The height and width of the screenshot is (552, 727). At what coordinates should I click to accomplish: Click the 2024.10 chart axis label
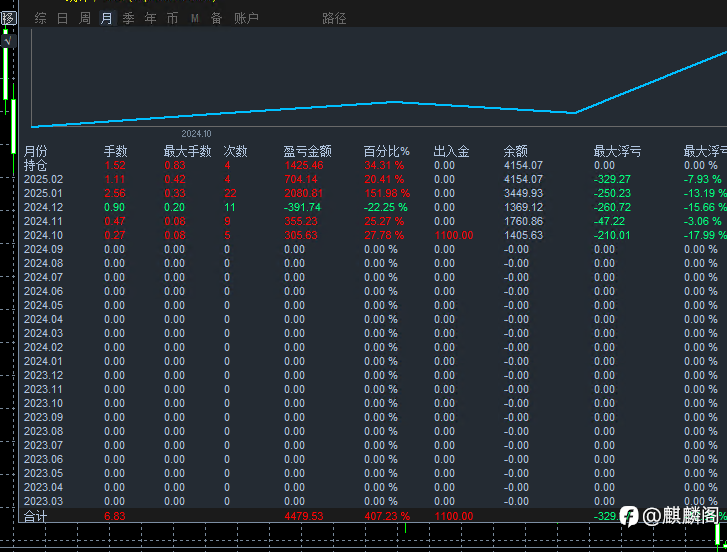pos(196,134)
